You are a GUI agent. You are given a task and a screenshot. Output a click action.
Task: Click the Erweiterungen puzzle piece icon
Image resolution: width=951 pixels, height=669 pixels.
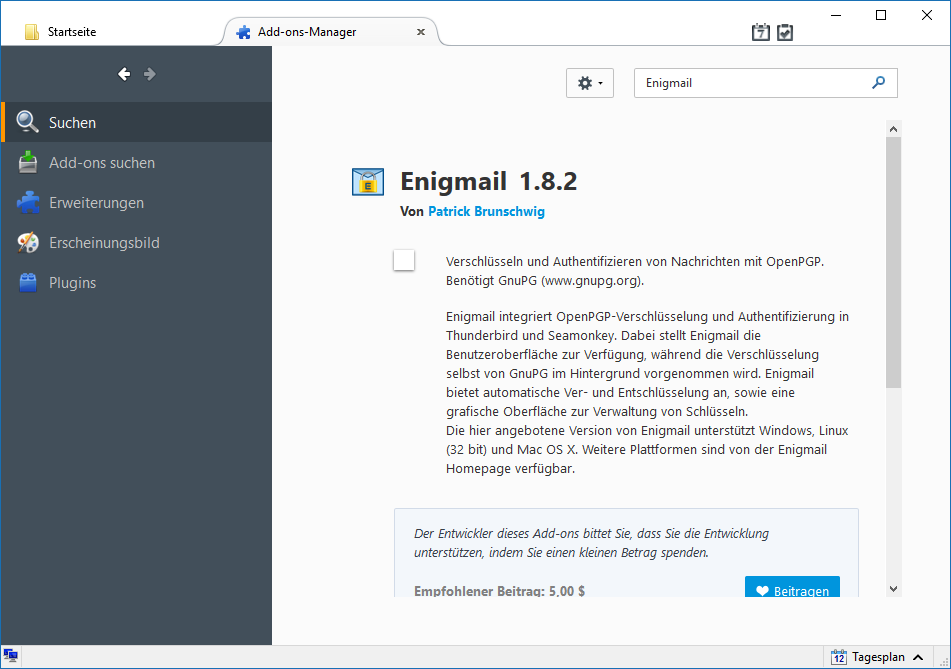[x=28, y=203]
